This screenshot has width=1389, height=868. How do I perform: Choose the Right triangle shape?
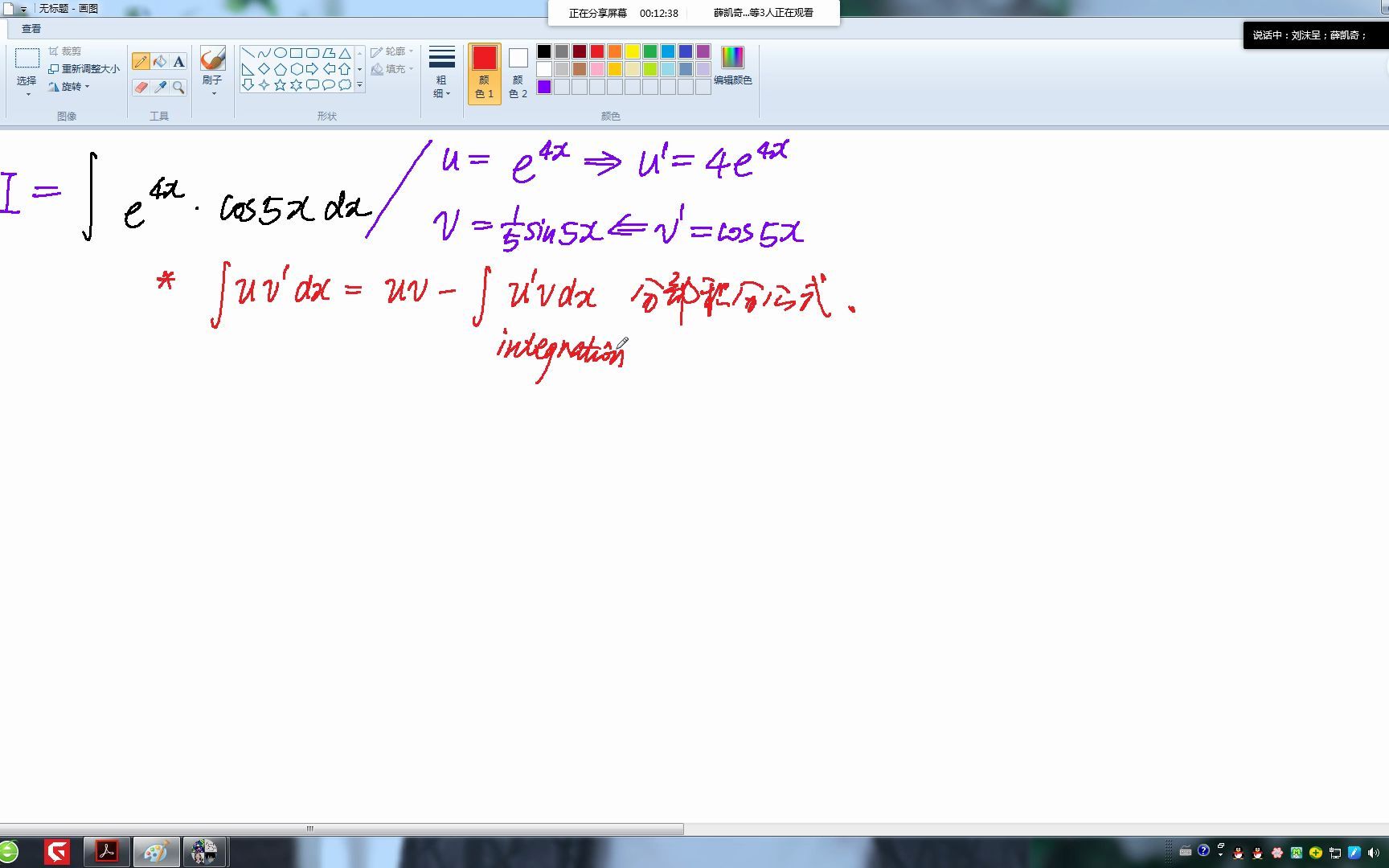point(248,69)
